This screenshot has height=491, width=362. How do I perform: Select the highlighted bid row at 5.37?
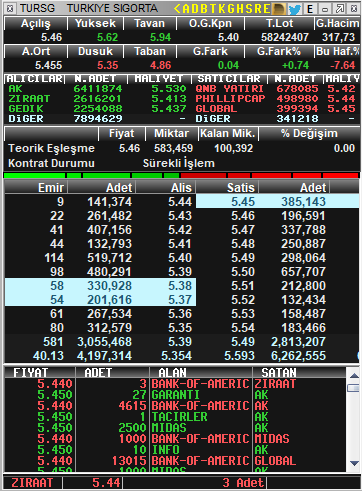coord(100,300)
